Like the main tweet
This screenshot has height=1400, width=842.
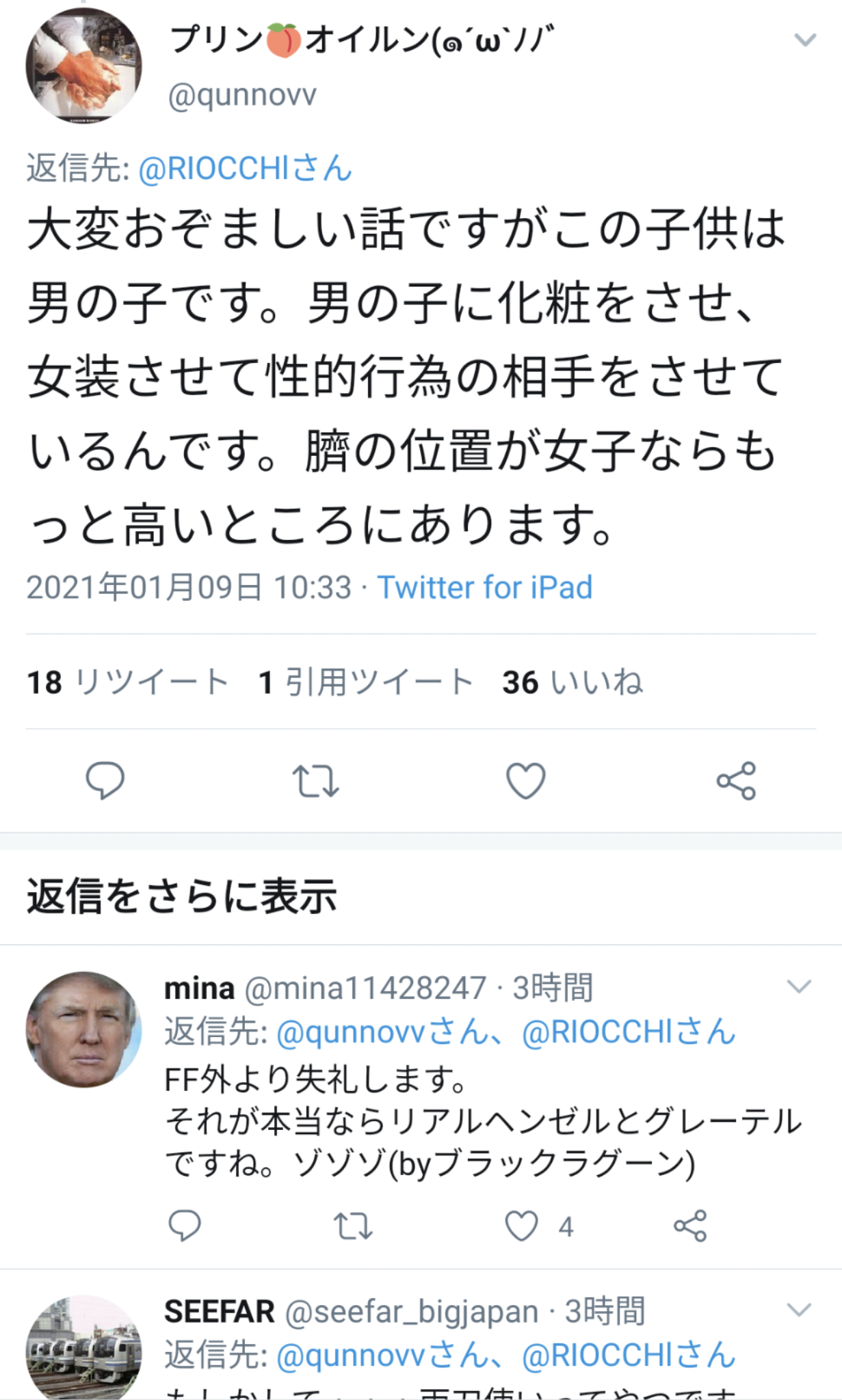tap(525, 781)
